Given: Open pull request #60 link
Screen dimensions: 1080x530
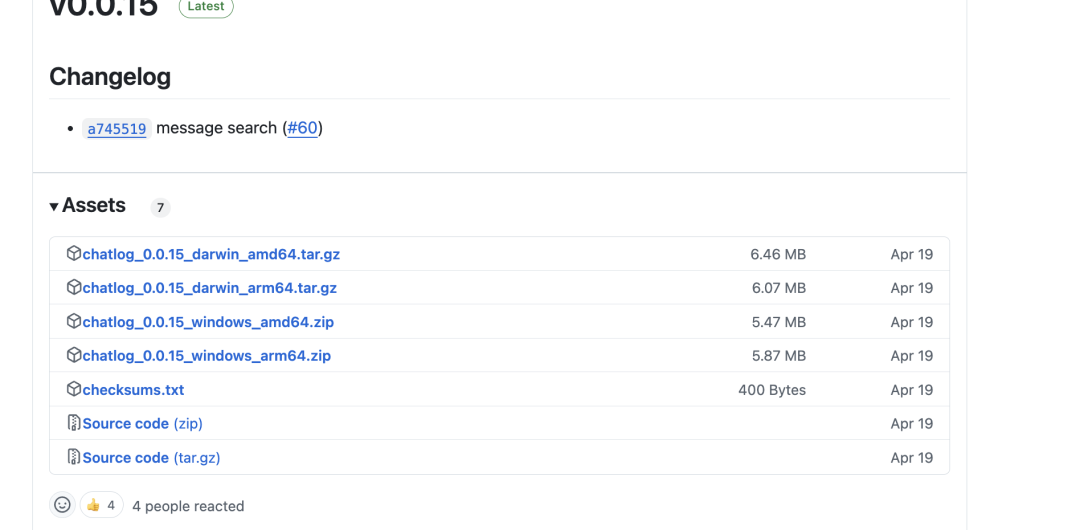Looking at the screenshot, I should pos(302,128).
